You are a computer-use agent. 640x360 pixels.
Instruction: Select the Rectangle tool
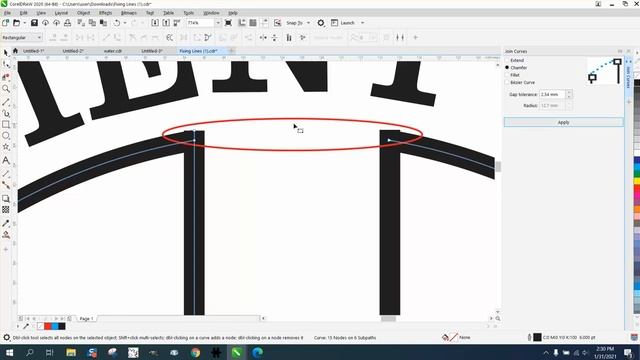click(6, 124)
